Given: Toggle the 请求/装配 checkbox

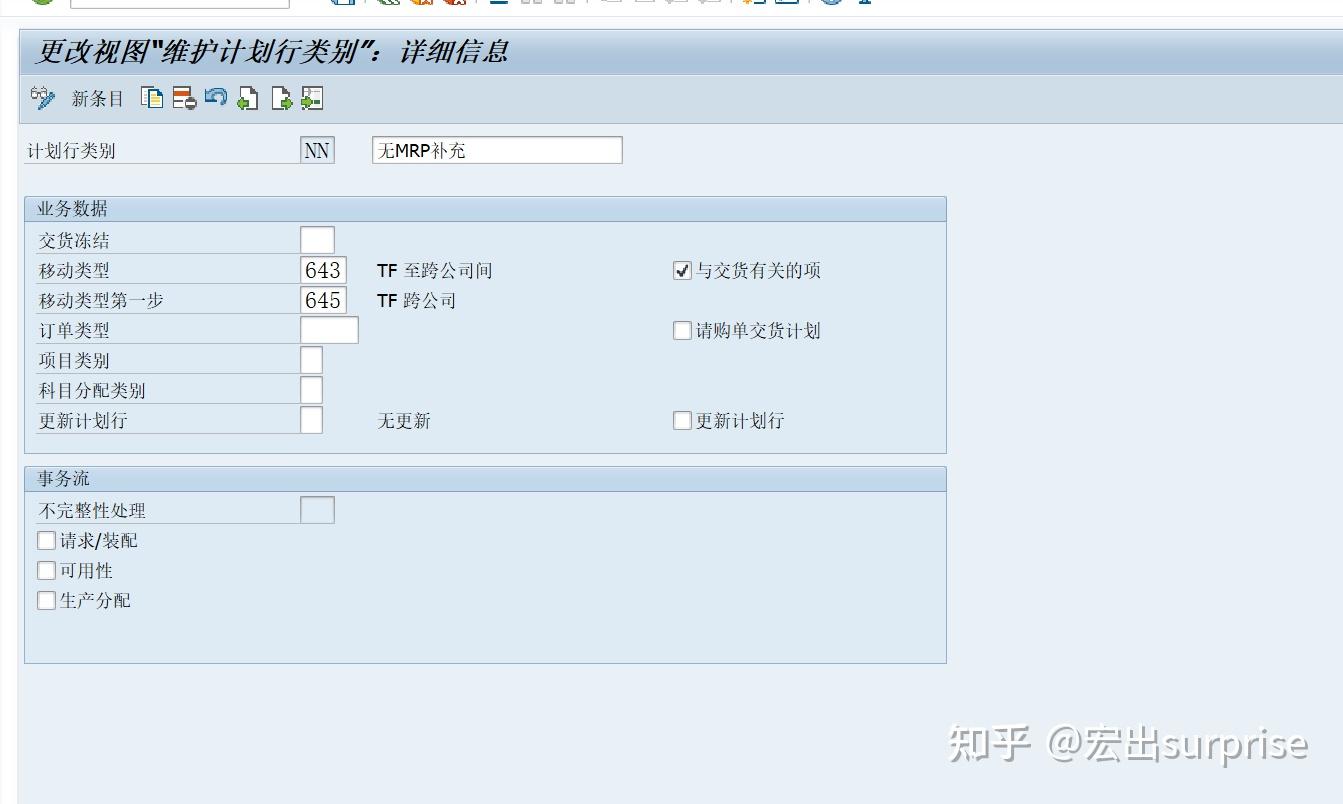Looking at the screenshot, I should (x=45, y=540).
